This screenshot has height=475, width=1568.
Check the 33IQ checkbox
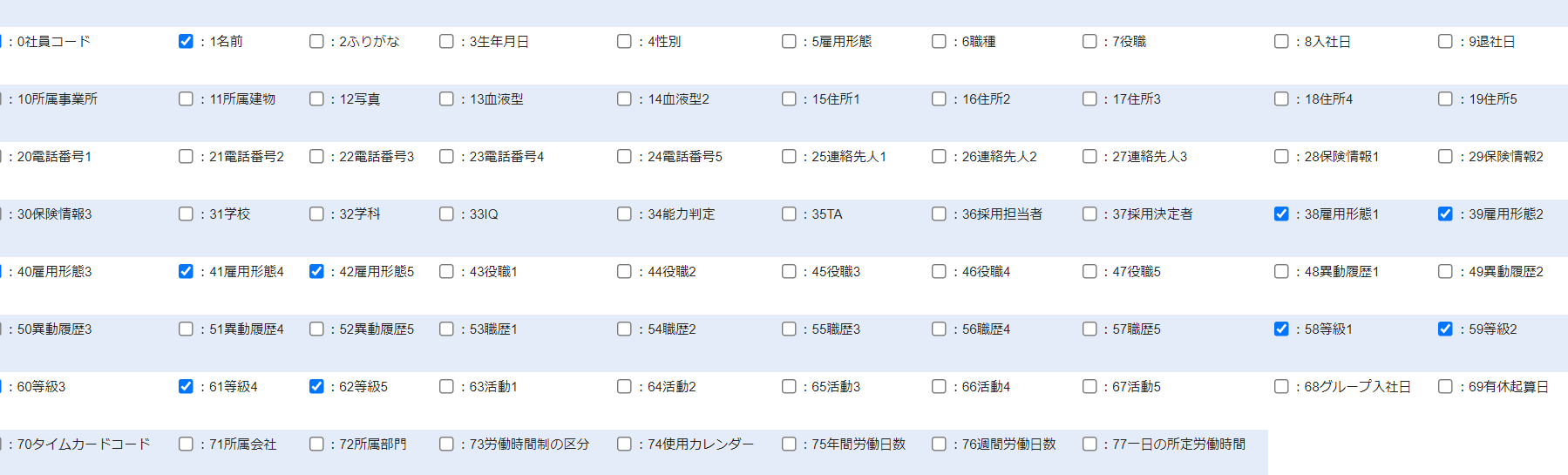[x=446, y=214]
